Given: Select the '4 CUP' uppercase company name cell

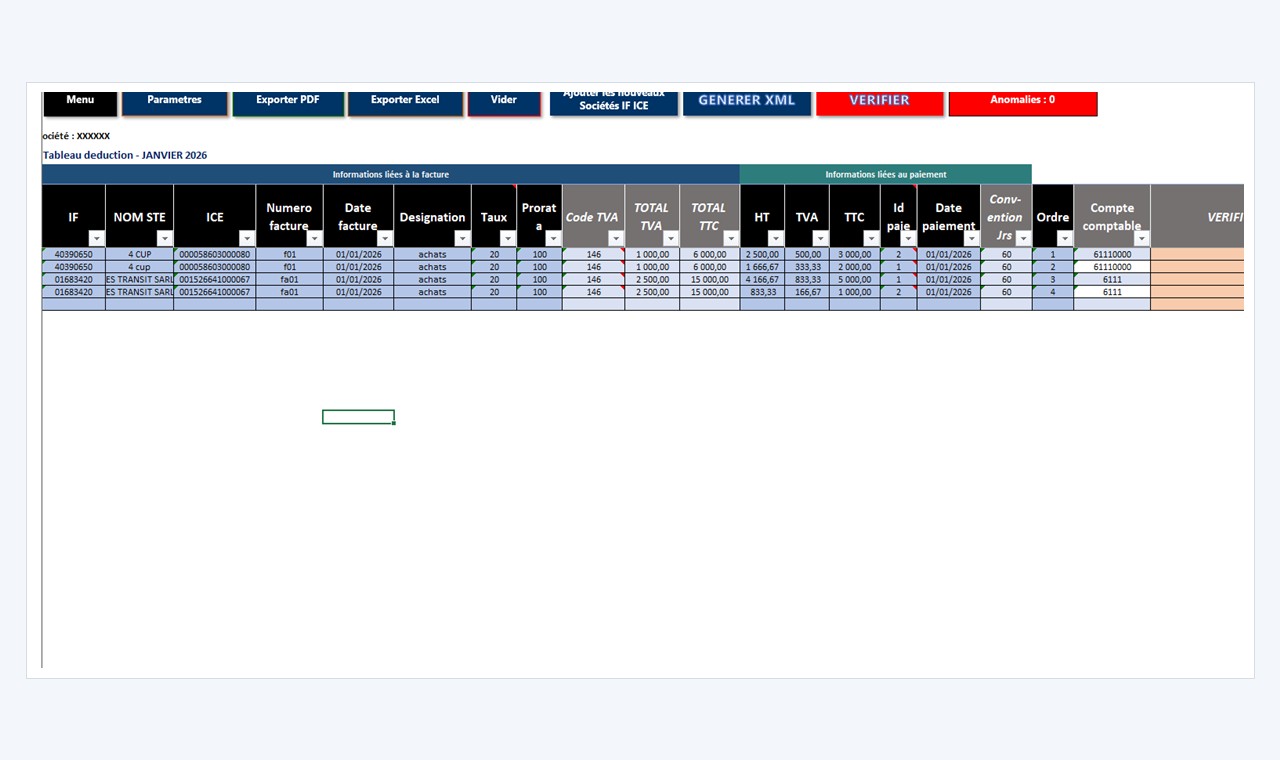Looking at the screenshot, I should tap(139, 254).
